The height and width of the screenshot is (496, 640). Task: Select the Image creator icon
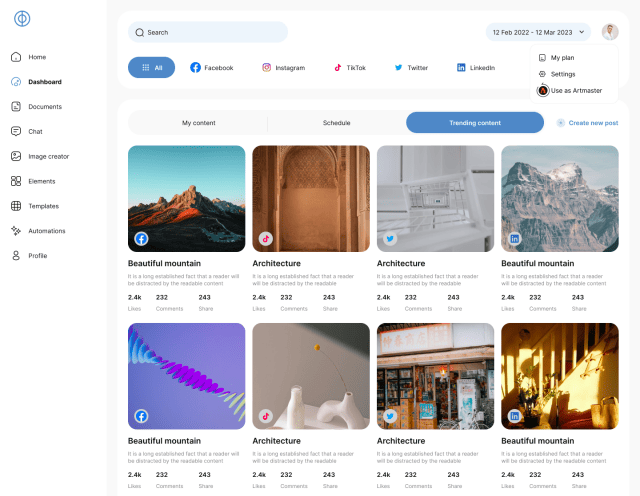pyautogui.click(x=16, y=156)
